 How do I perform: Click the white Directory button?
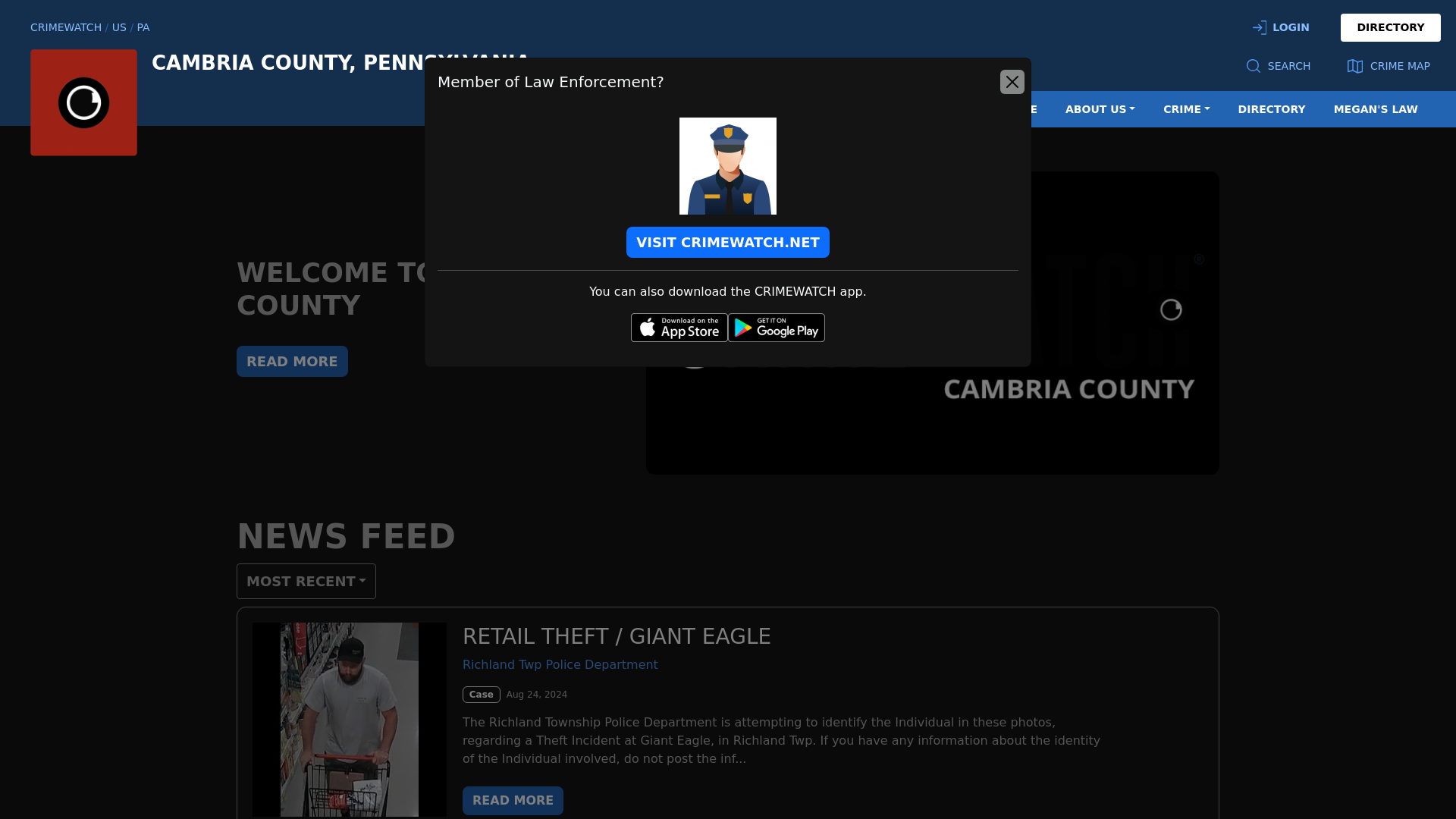click(x=1390, y=27)
